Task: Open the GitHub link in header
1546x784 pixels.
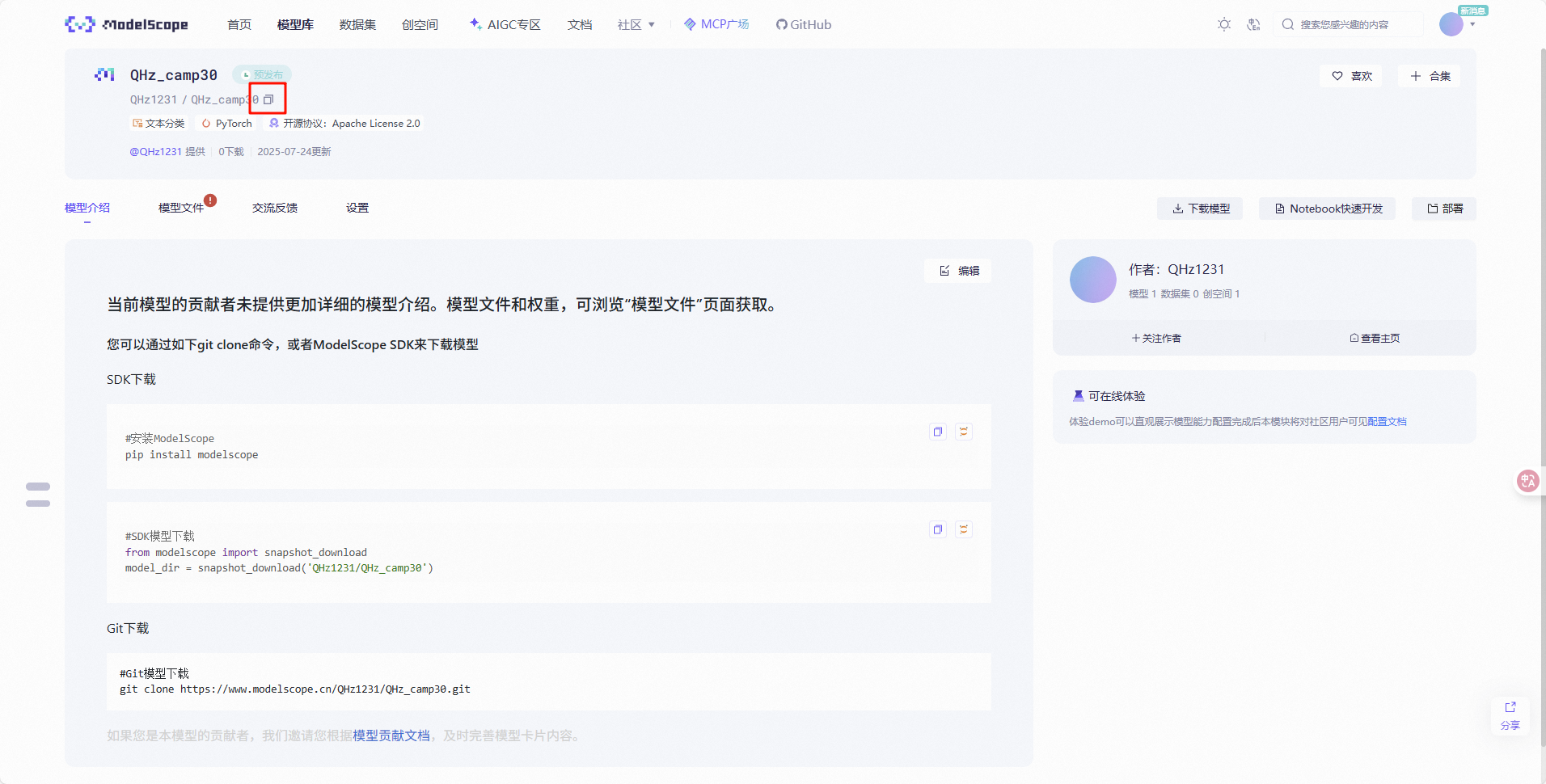Action: click(x=804, y=25)
